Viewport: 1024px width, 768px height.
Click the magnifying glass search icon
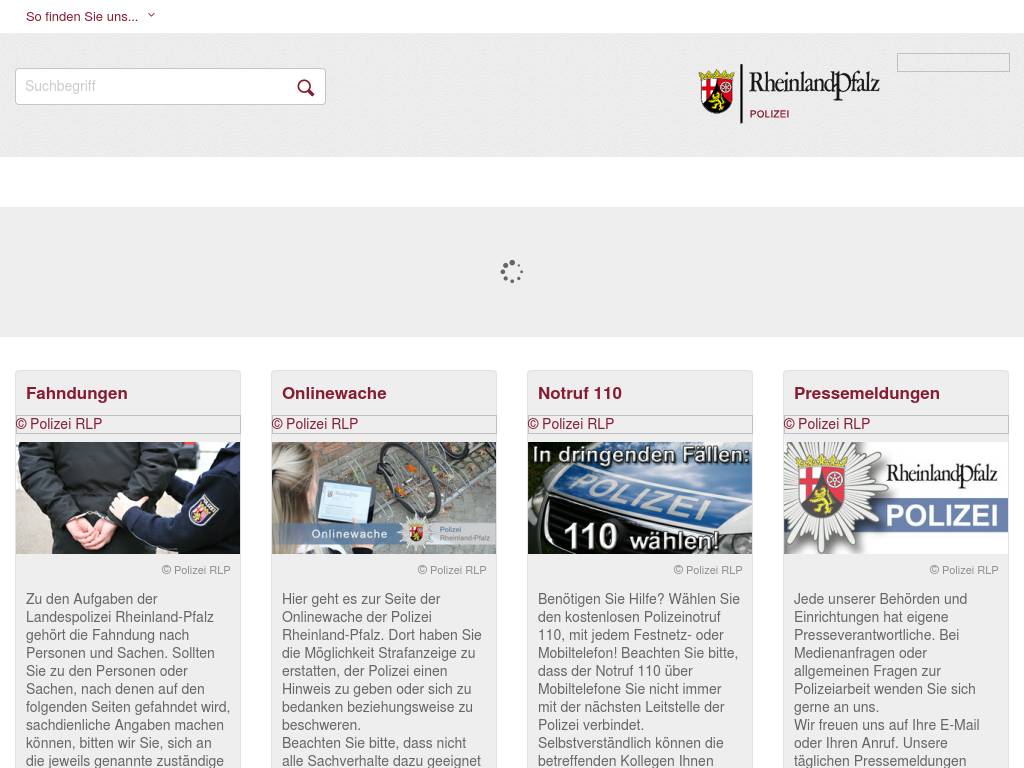306,88
